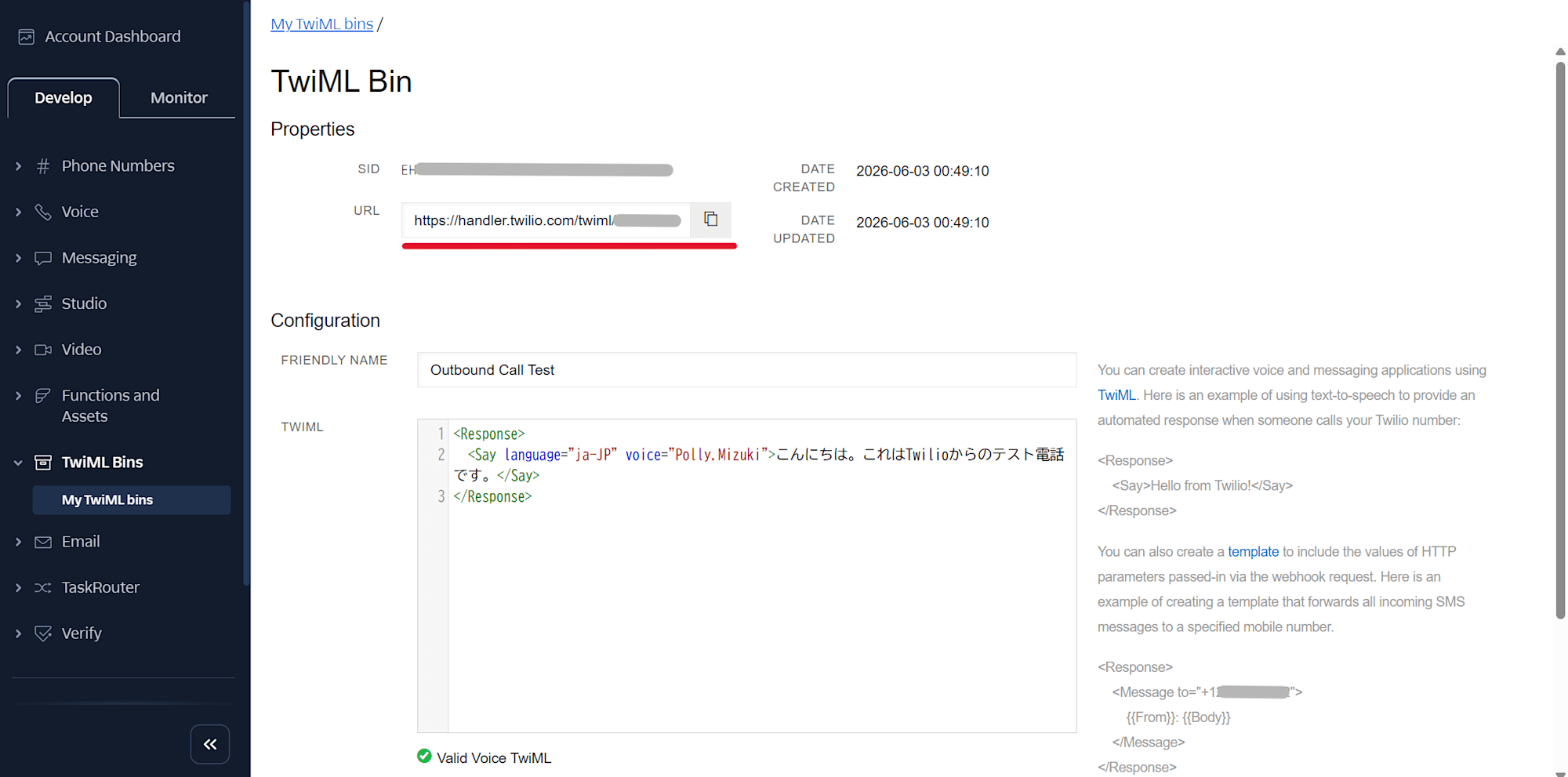Image resolution: width=1568 pixels, height=777 pixels.
Task: Click the date created value 2026-06-03 00:49:10
Action: 923,171
